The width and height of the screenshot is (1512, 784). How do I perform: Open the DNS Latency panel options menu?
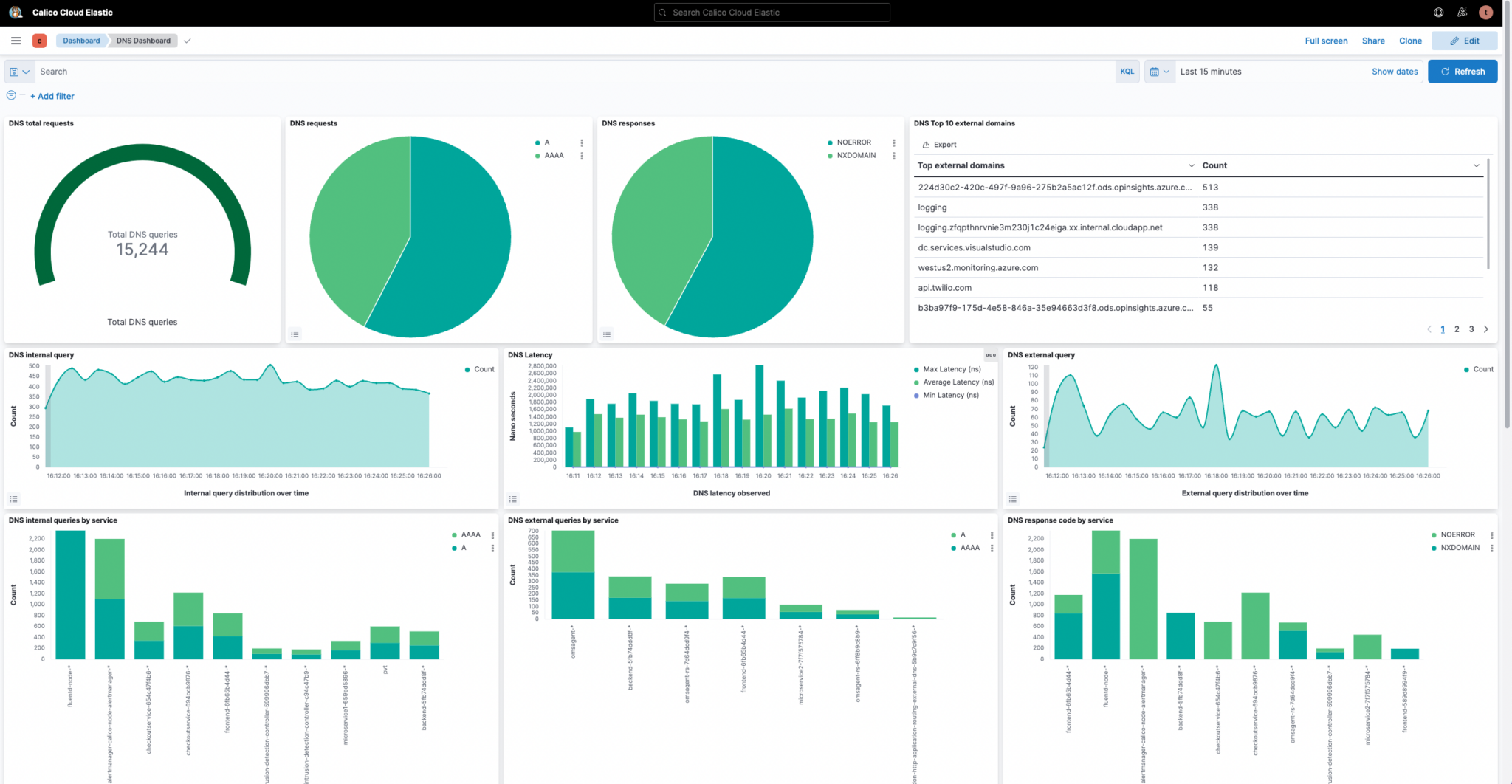pyautogui.click(x=992, y=354)
